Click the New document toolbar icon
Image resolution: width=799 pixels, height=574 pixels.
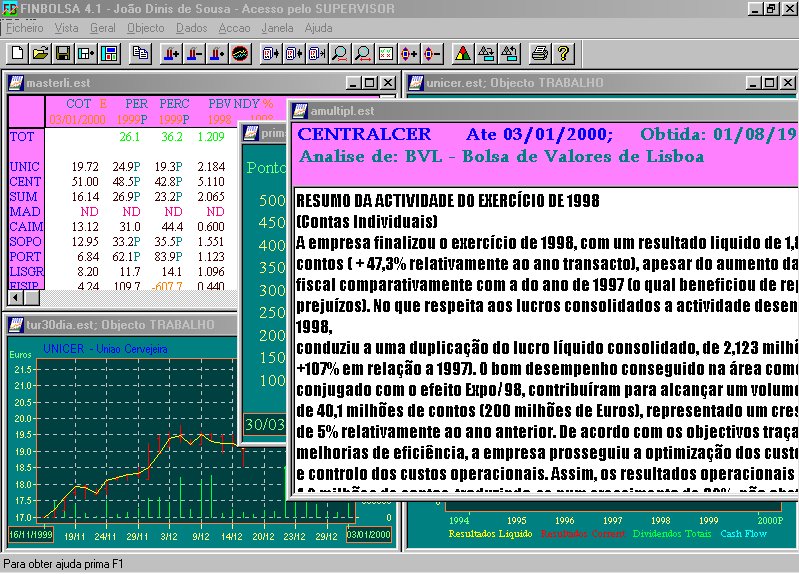(17, 53)
